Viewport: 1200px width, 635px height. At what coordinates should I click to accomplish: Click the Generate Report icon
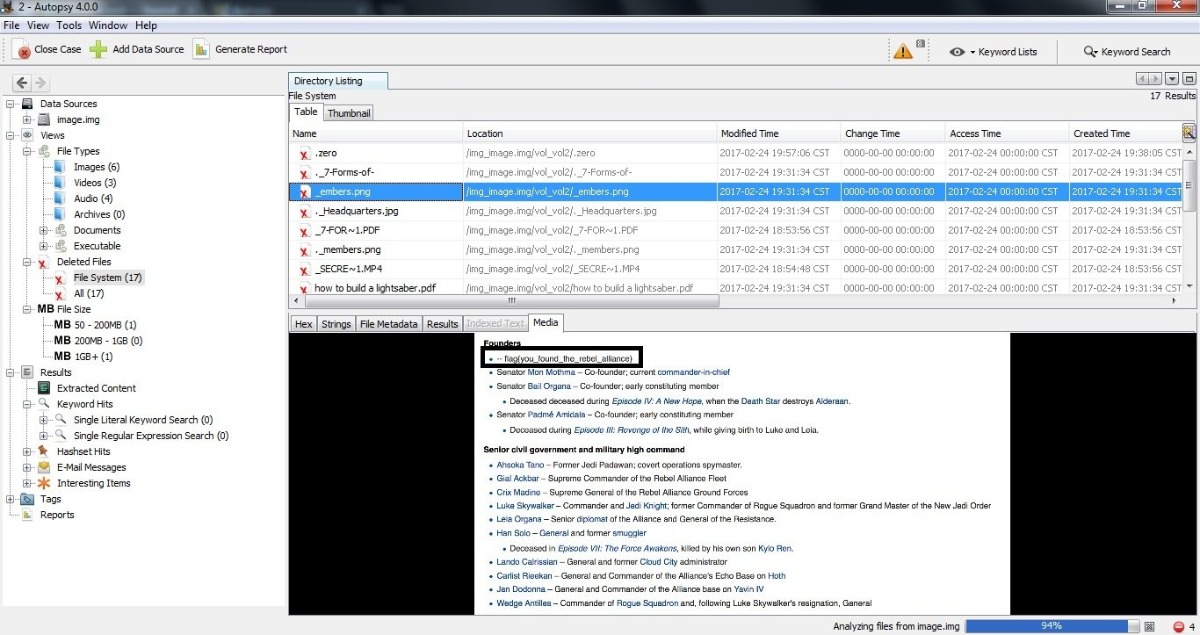click(x=201, y=49)
